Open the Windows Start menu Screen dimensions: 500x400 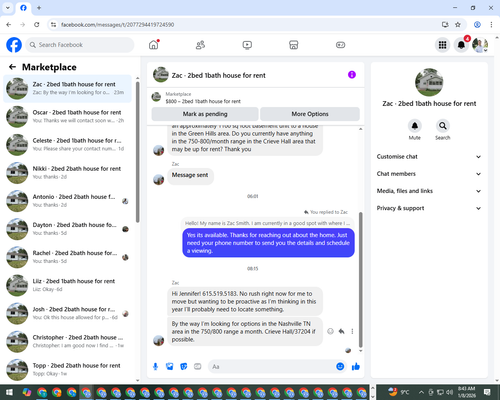pos(9,392)
